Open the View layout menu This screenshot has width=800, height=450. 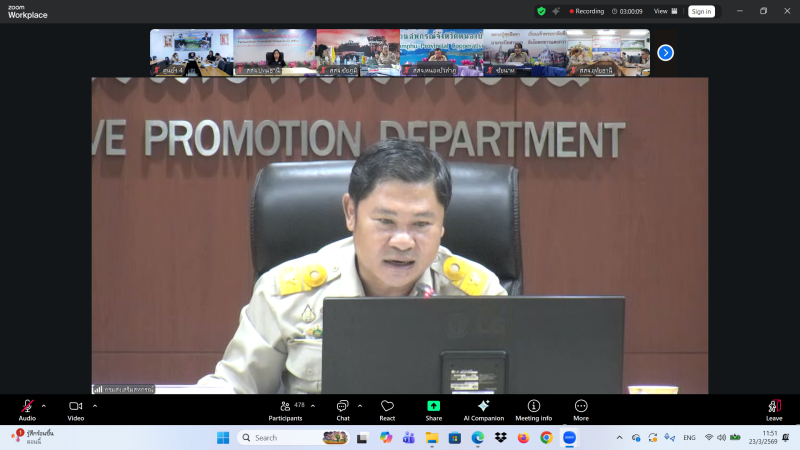(x=664, y=11)
